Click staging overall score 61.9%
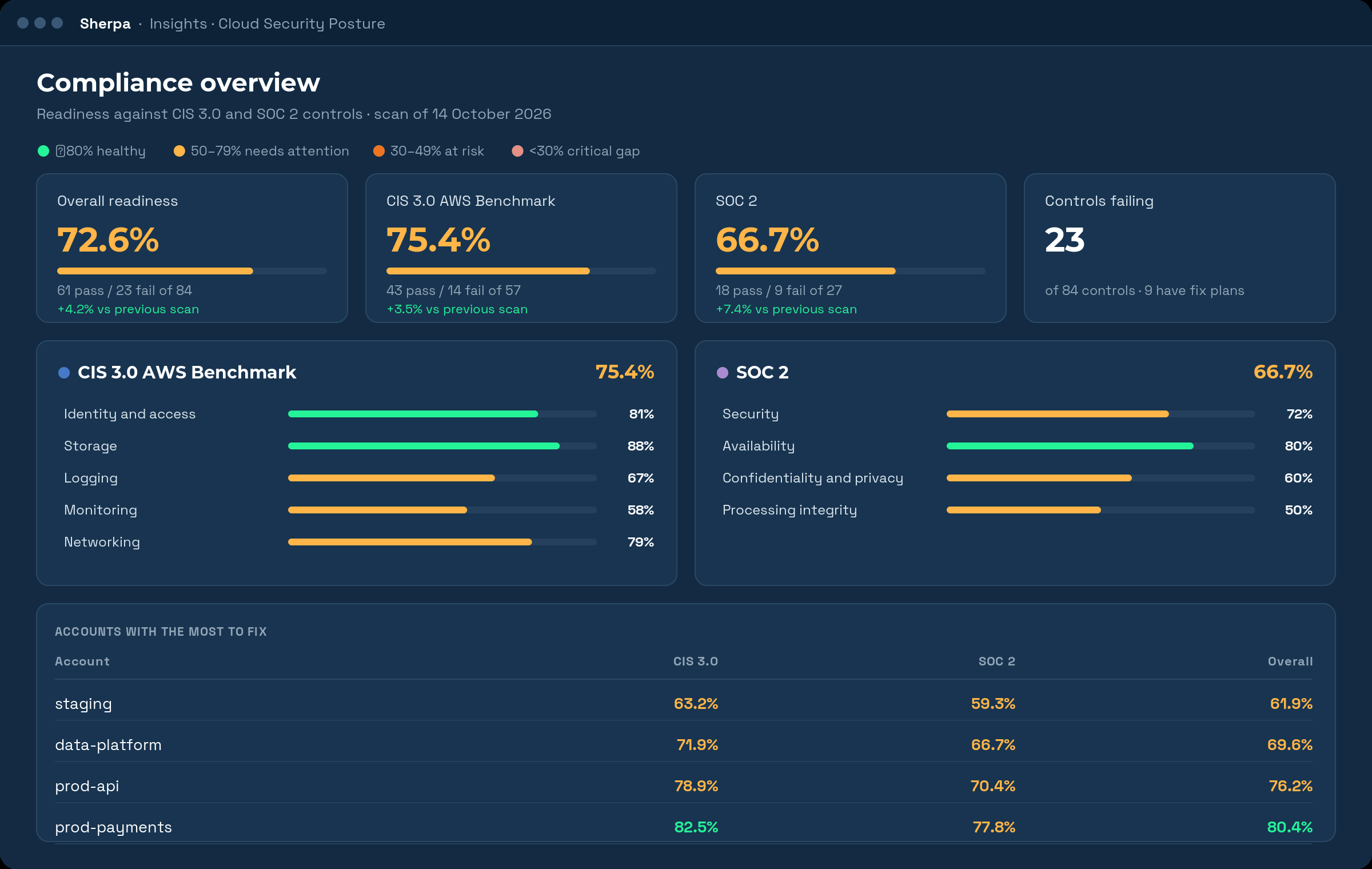1372x869 pixels. pos(1291,704)
